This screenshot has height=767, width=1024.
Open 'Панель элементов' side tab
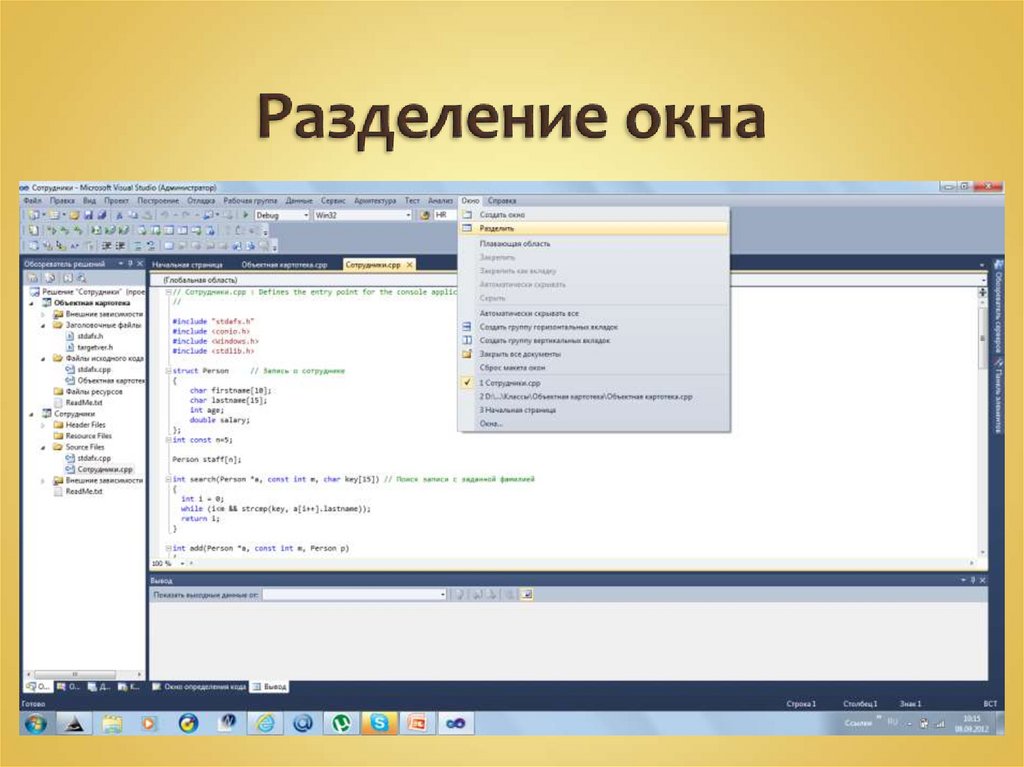998,397
